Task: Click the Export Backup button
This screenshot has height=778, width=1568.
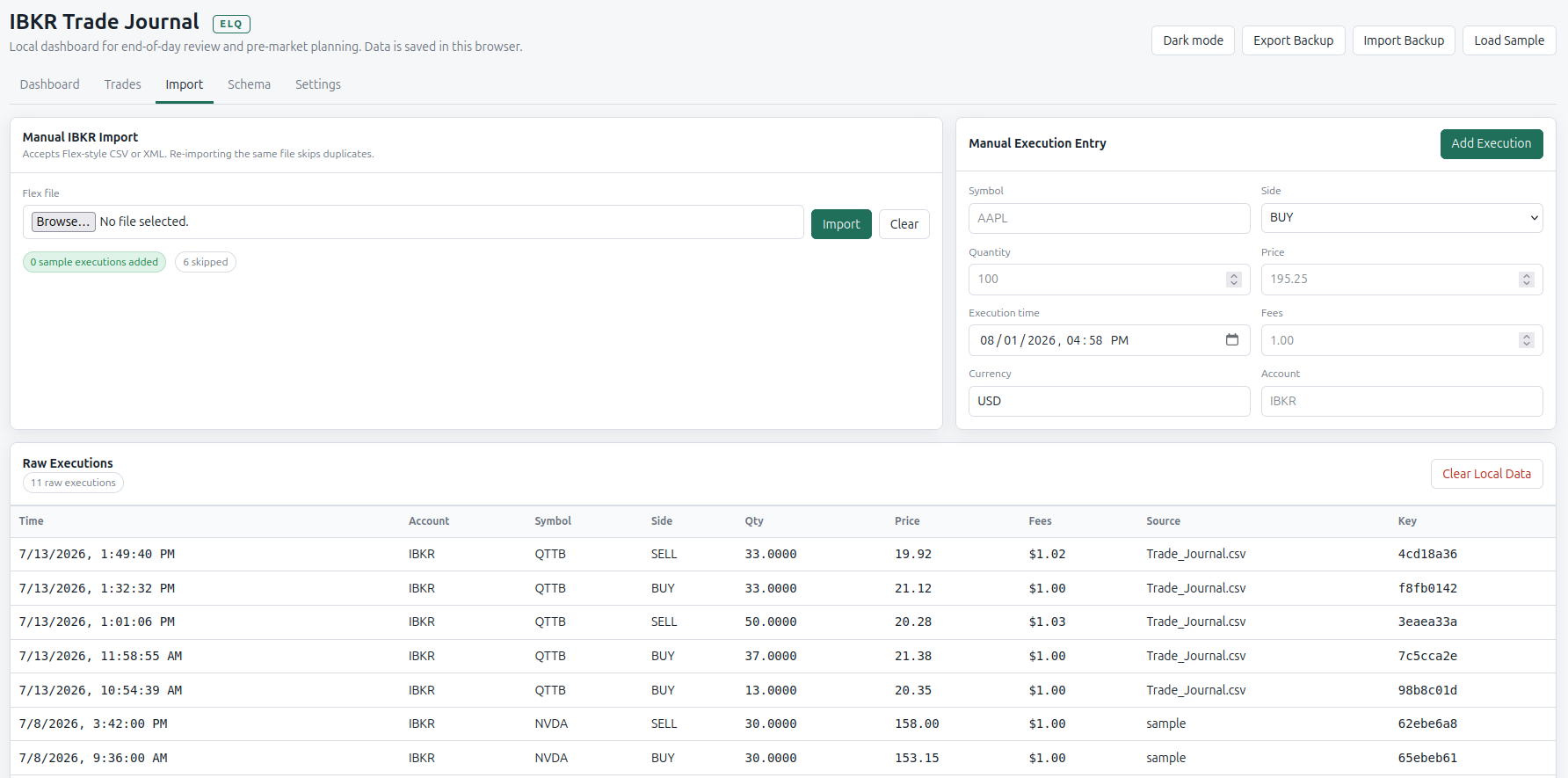Action: click(x=1293, y=40)
